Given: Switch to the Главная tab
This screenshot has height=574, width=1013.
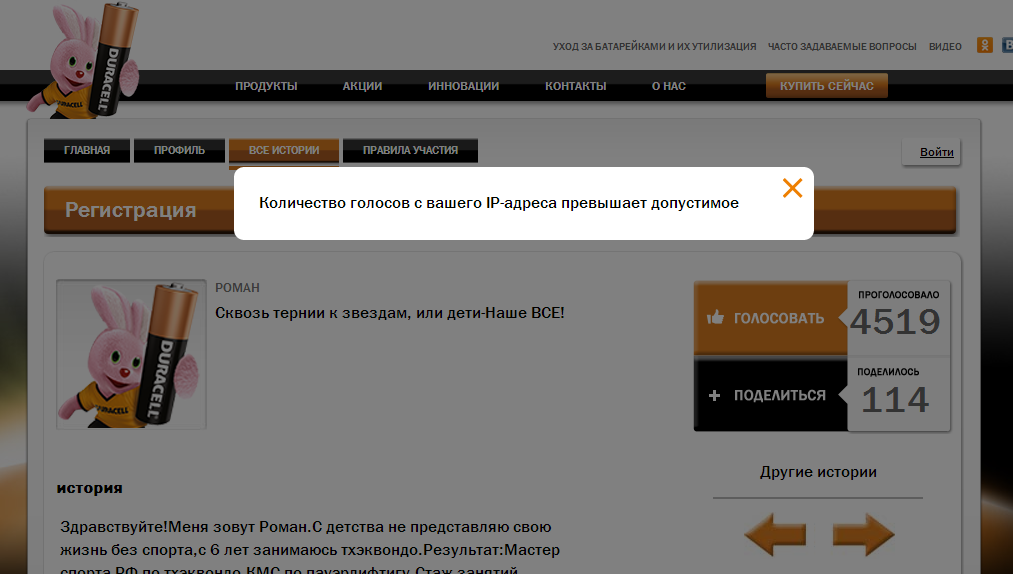Looking at the screenshot, I should point(87,150).
